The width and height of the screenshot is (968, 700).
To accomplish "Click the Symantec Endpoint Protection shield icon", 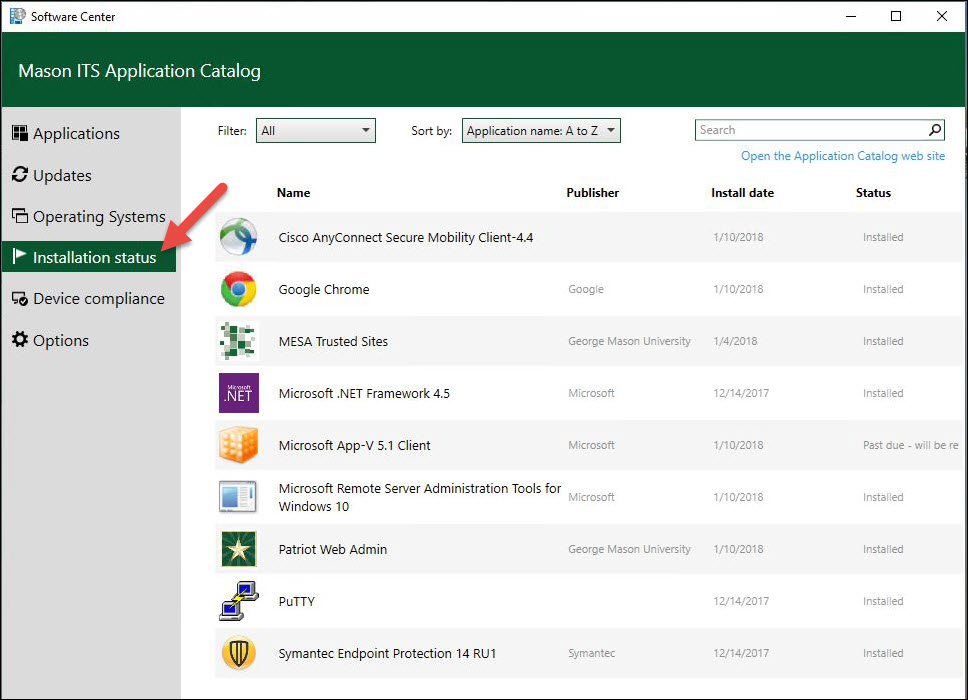I will (238, 653).
